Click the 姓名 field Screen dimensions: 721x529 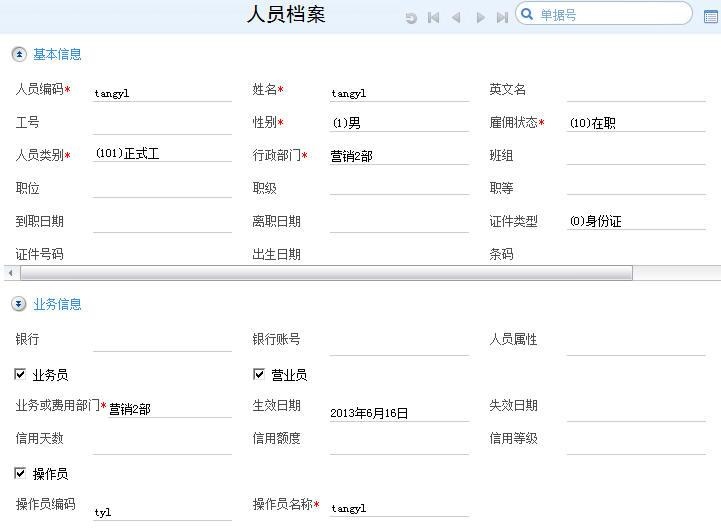[399, 93]
